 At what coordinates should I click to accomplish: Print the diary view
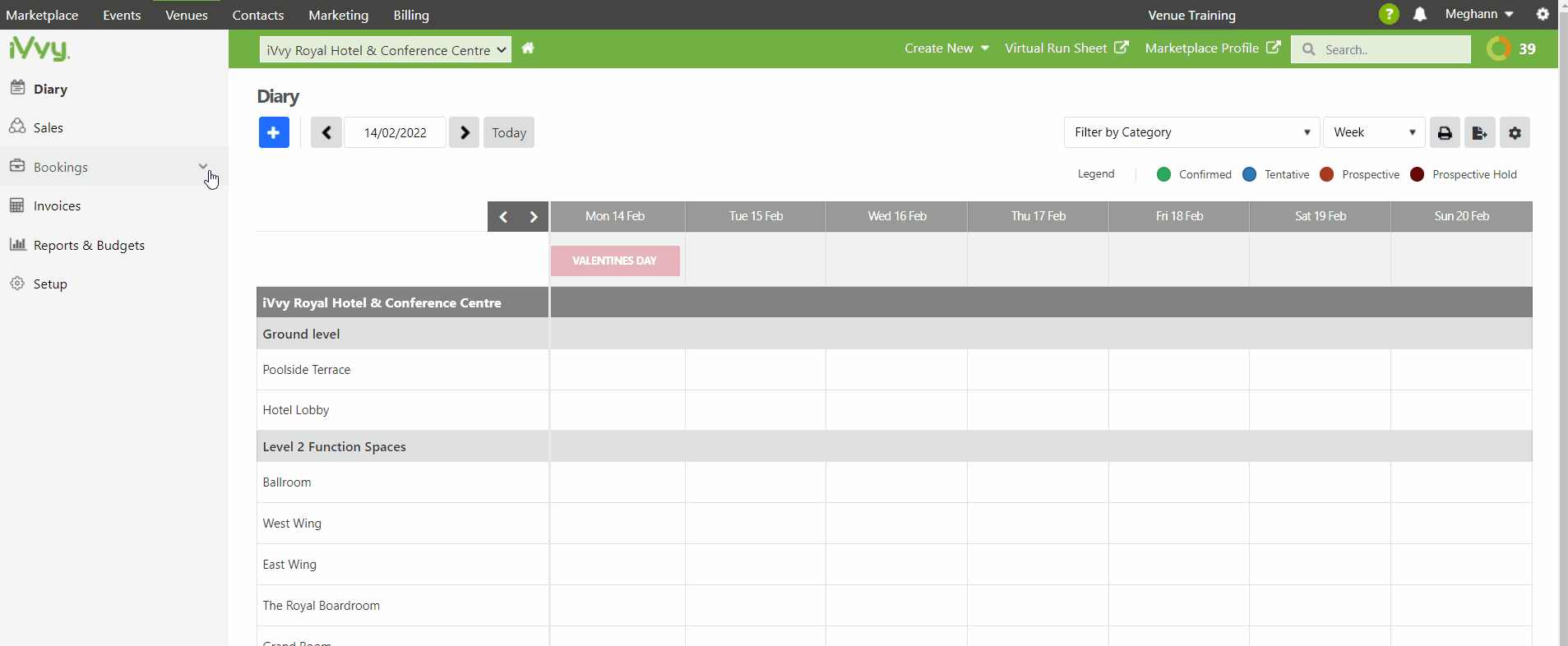click(x=1445, y=132)
